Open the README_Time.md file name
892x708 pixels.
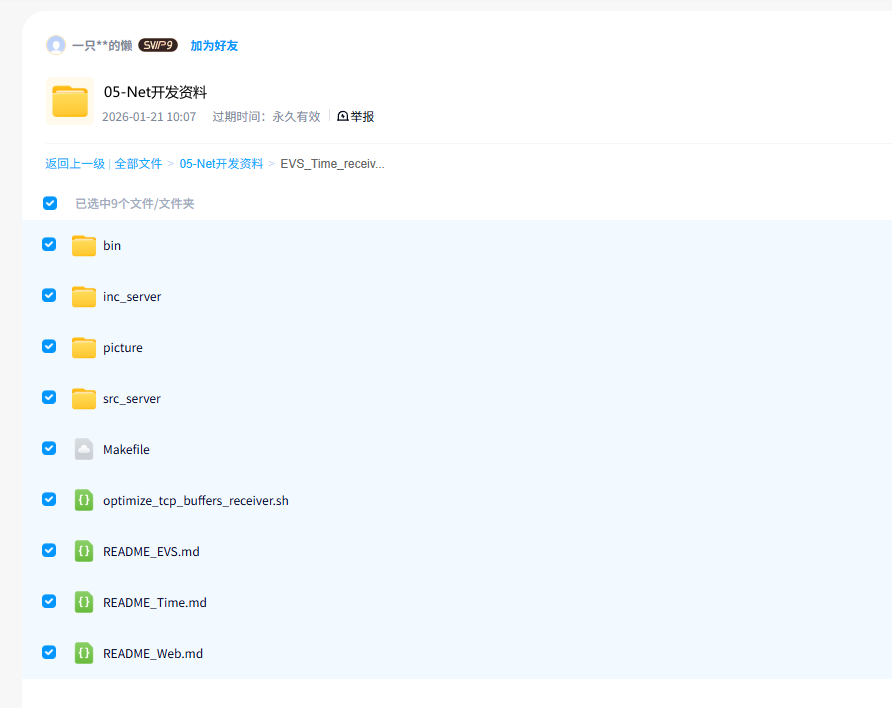[154, 603]
